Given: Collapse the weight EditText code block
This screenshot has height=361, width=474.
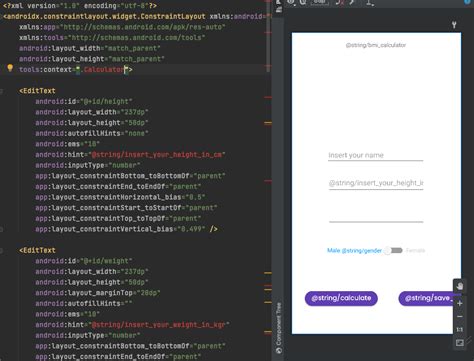Looking at the screenshot, I should point(2,250).
